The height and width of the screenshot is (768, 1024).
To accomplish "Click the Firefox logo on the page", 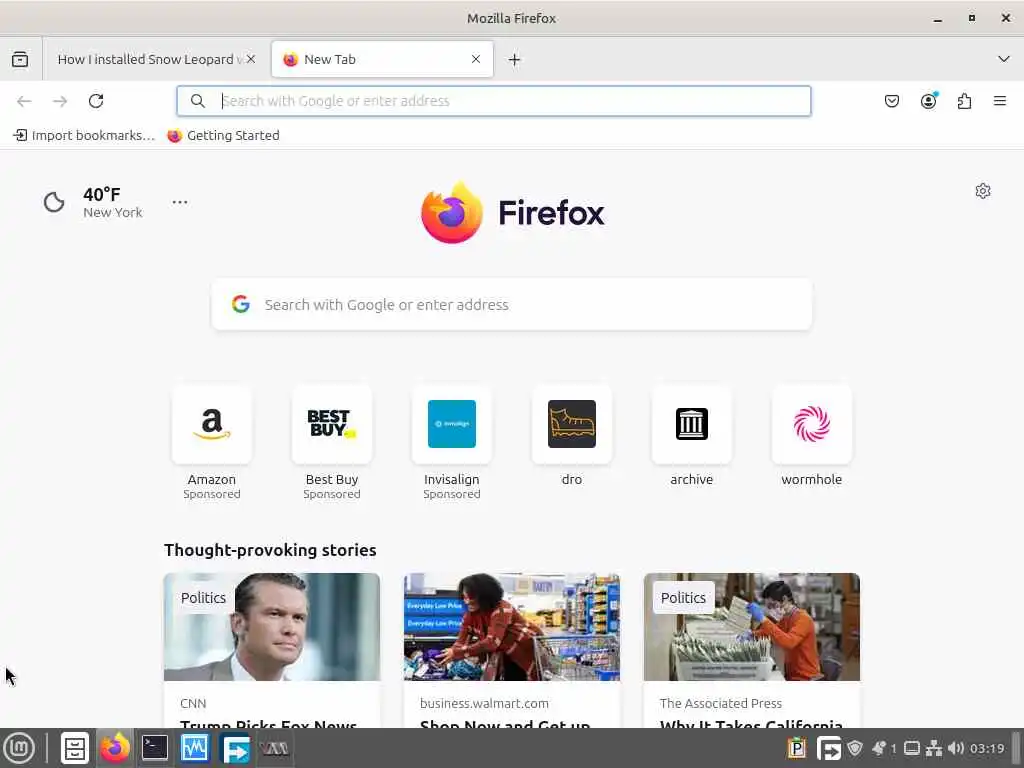I will (x=513, y=213).
